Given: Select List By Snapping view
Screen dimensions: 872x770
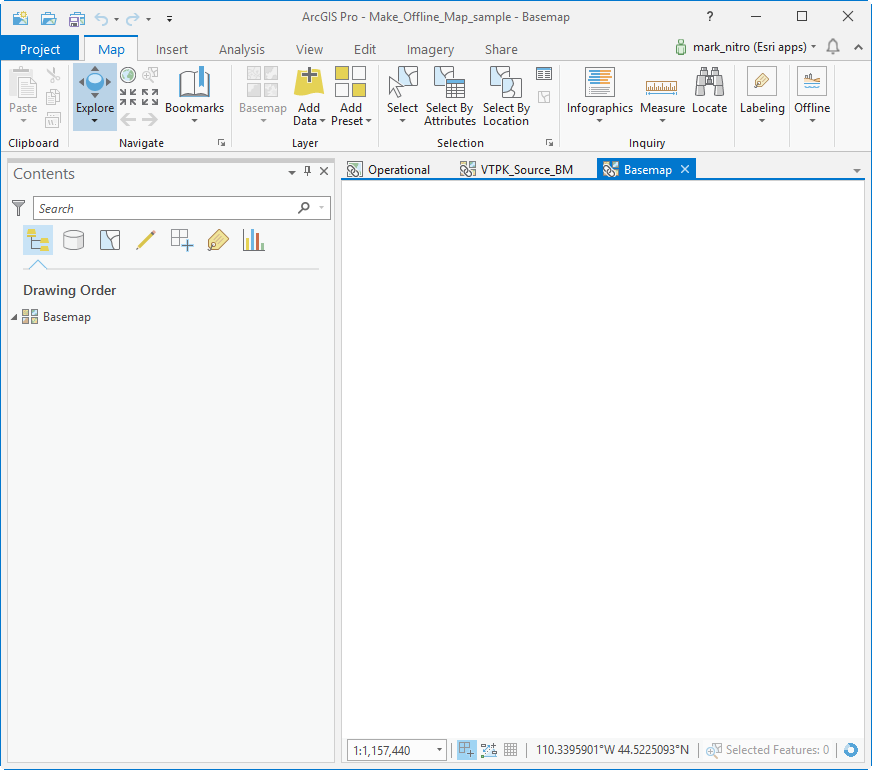Looking at the screenshot, I should tap(182, 240).
